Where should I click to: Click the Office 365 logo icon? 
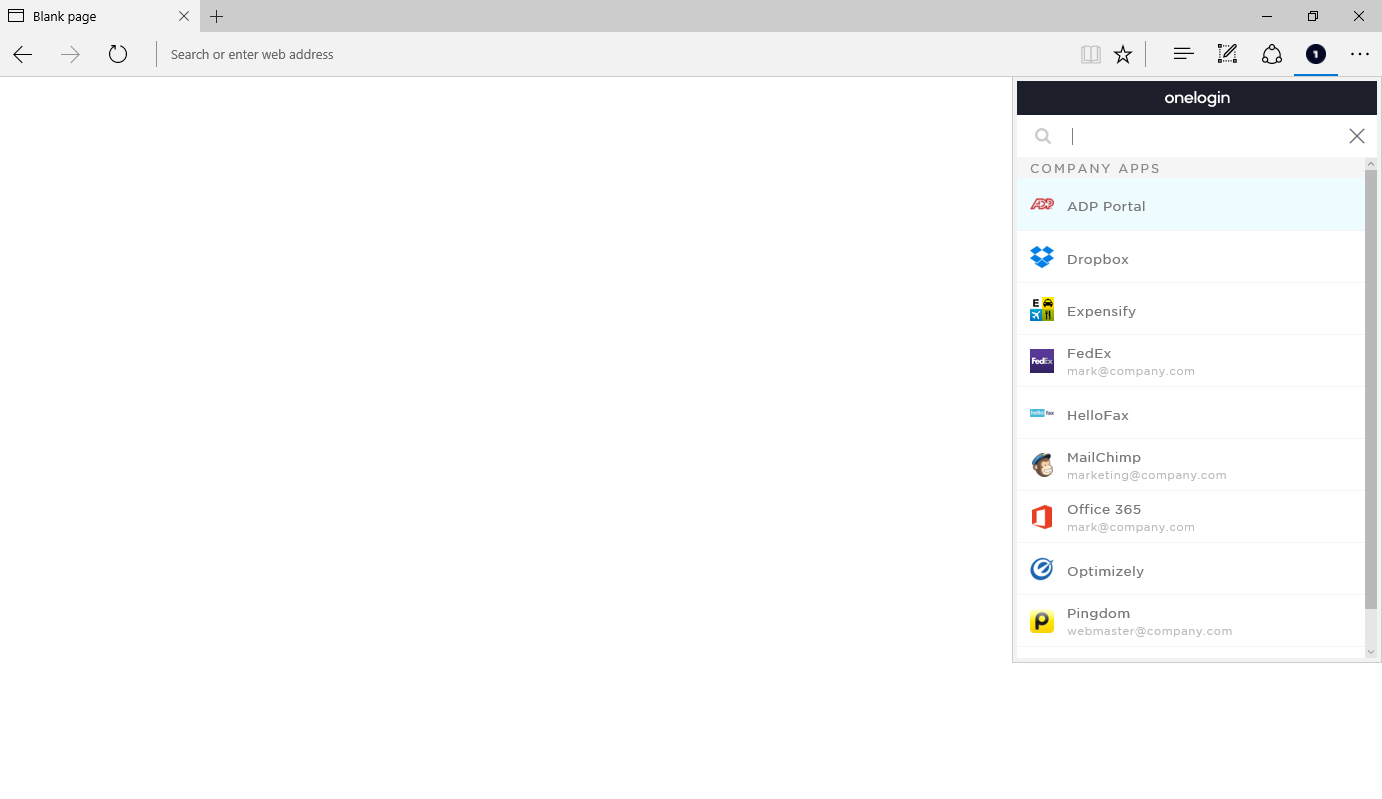(1042, 517)
